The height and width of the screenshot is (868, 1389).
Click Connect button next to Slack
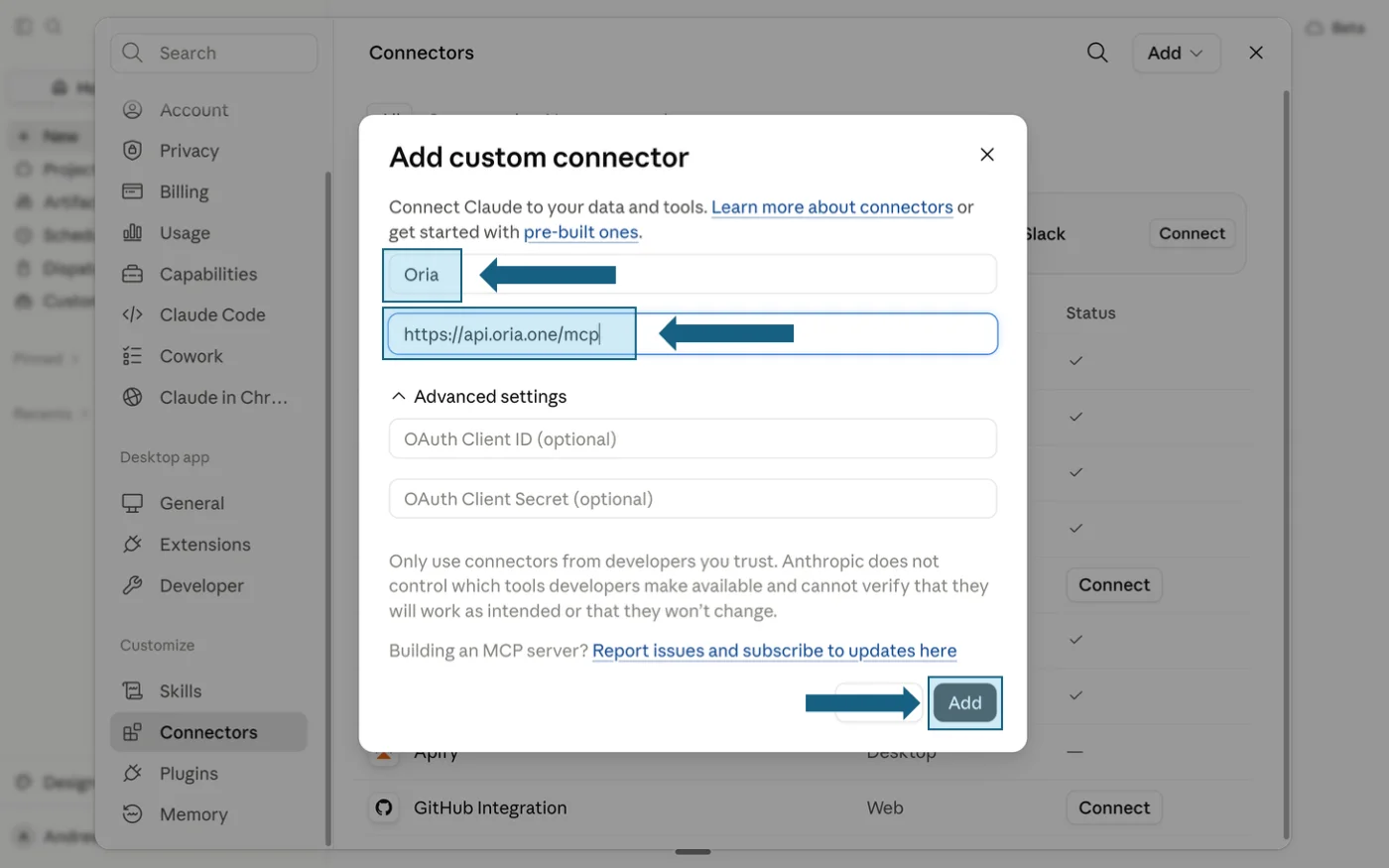[x=1192, y=233]
